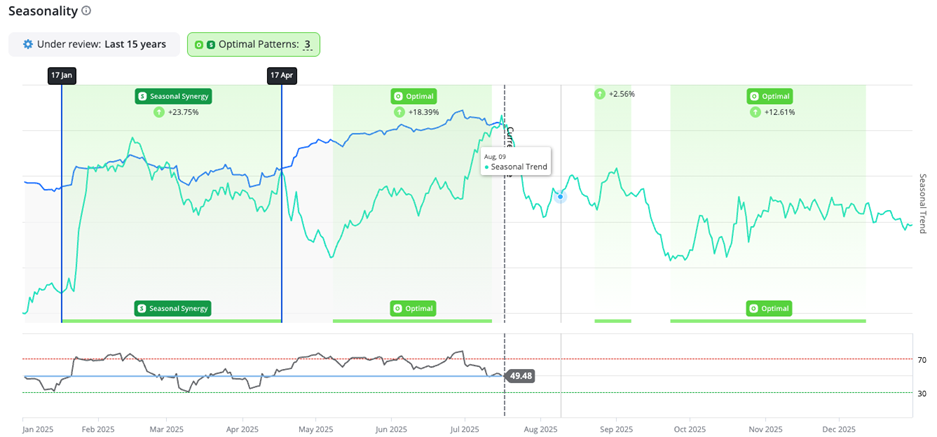Click the S icon in Optimal Patterns button

point(211,45)
